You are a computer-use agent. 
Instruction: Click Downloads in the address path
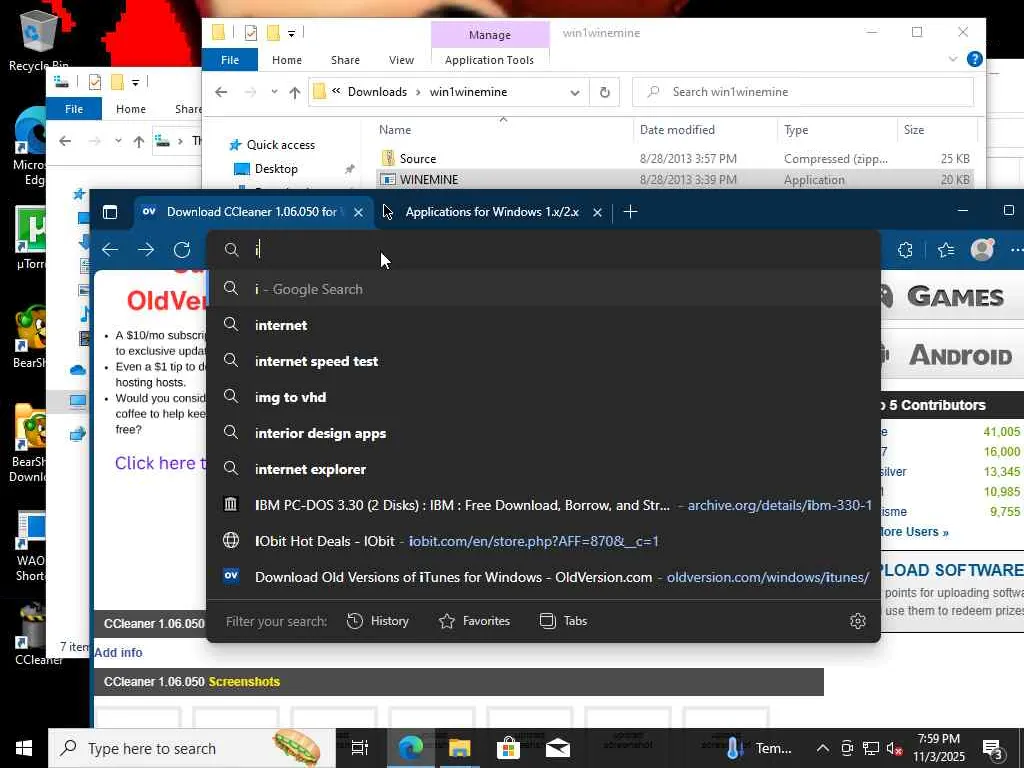click(x=377, y=92)
